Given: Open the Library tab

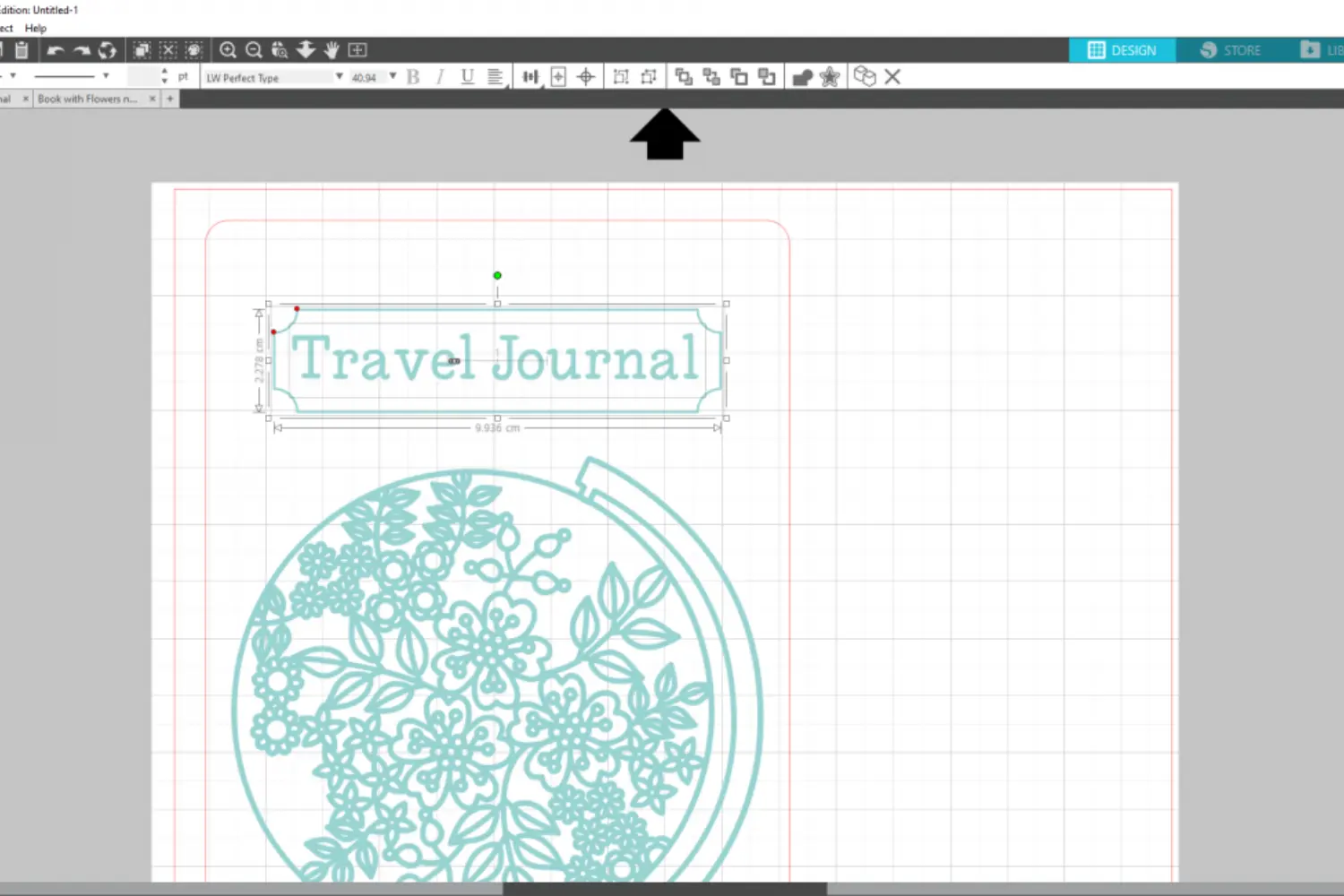Looking at the screenshot, I should 1322,50.
